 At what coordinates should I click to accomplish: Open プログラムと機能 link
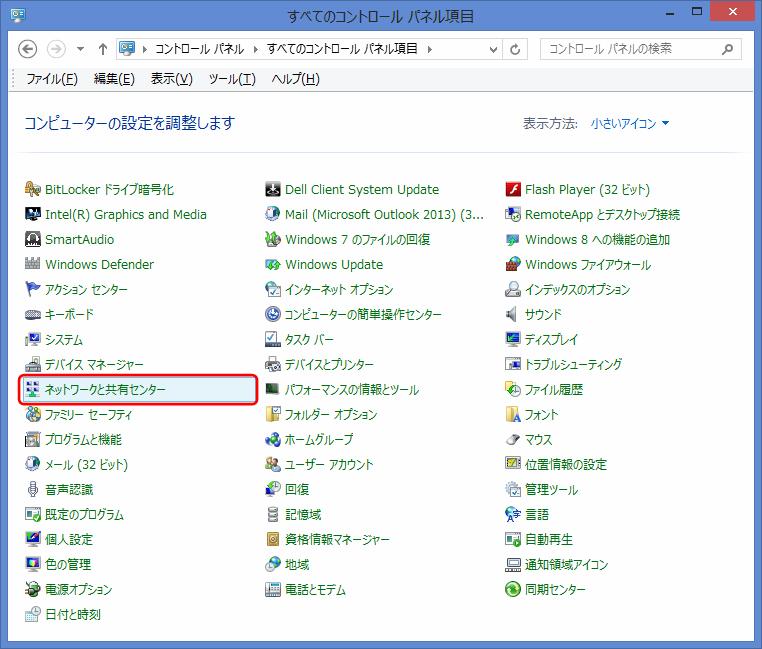pos(84,439)
